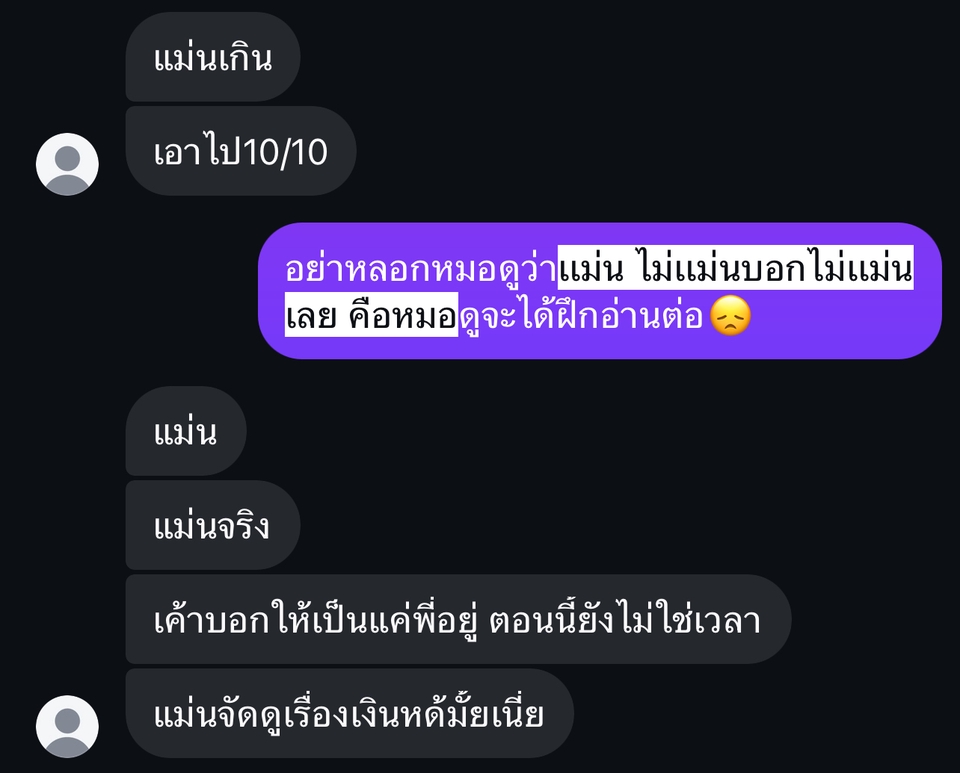Select the last message starting with แม่นจัดดู
960x773 pixels.
pos(350,713)
